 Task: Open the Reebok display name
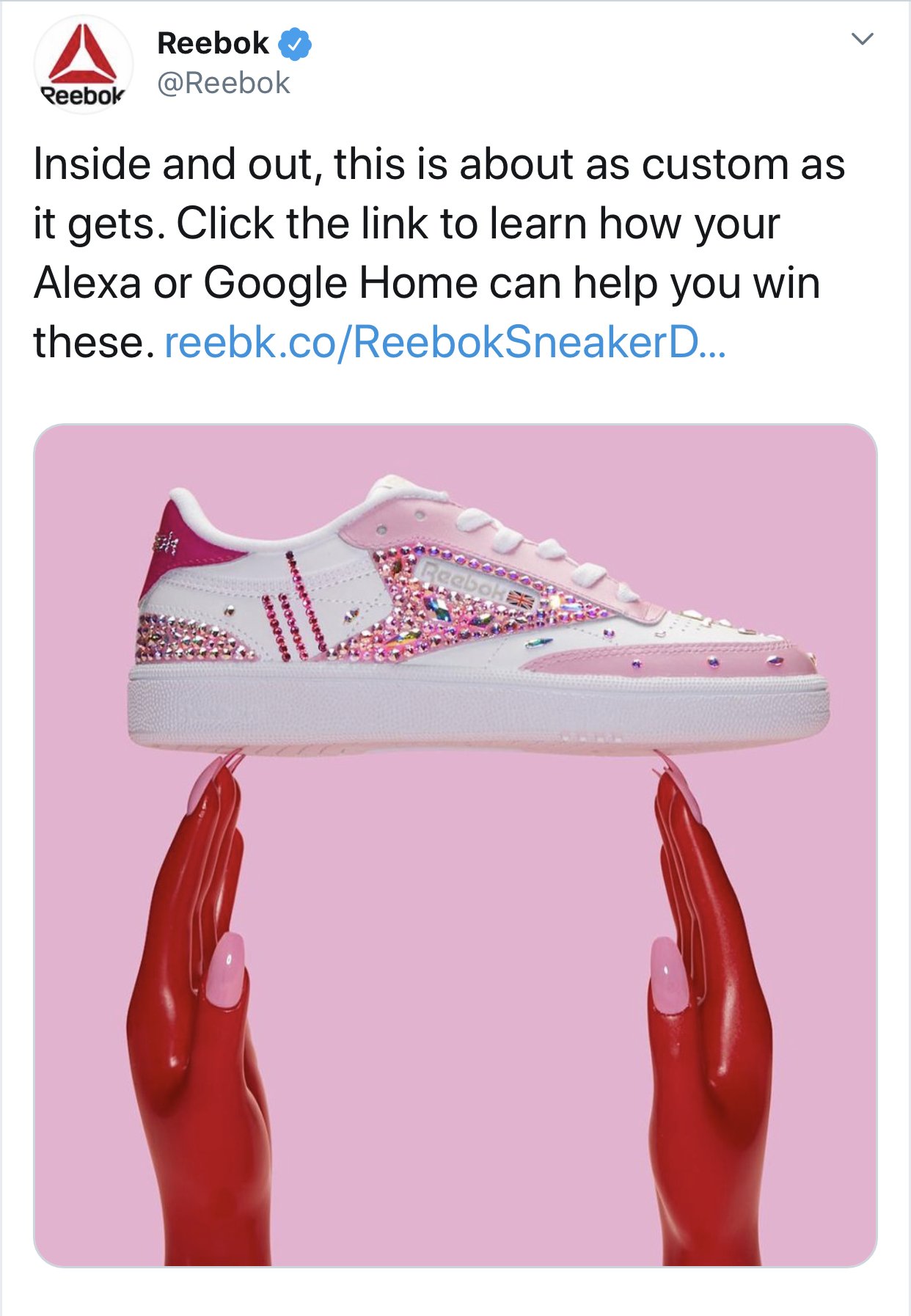pos(213,43)
